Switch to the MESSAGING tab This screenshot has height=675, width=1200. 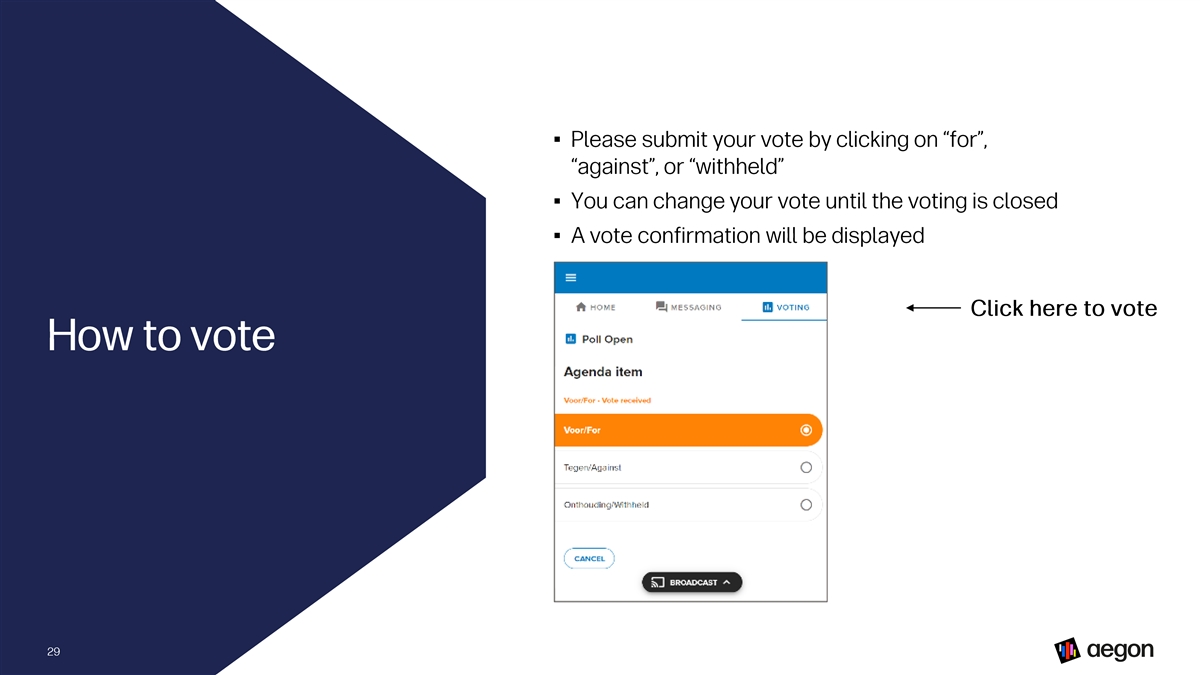click(688, 307)
